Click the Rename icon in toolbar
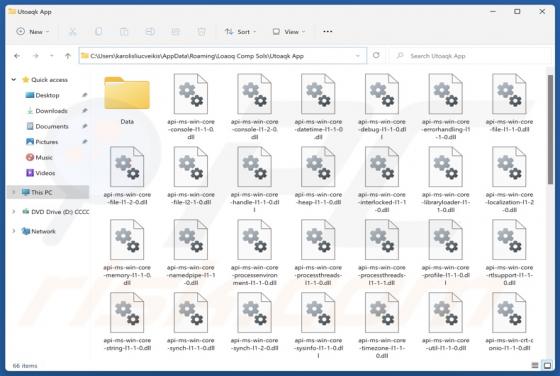The width and height of the screenshot is (560, 376). 150,32
